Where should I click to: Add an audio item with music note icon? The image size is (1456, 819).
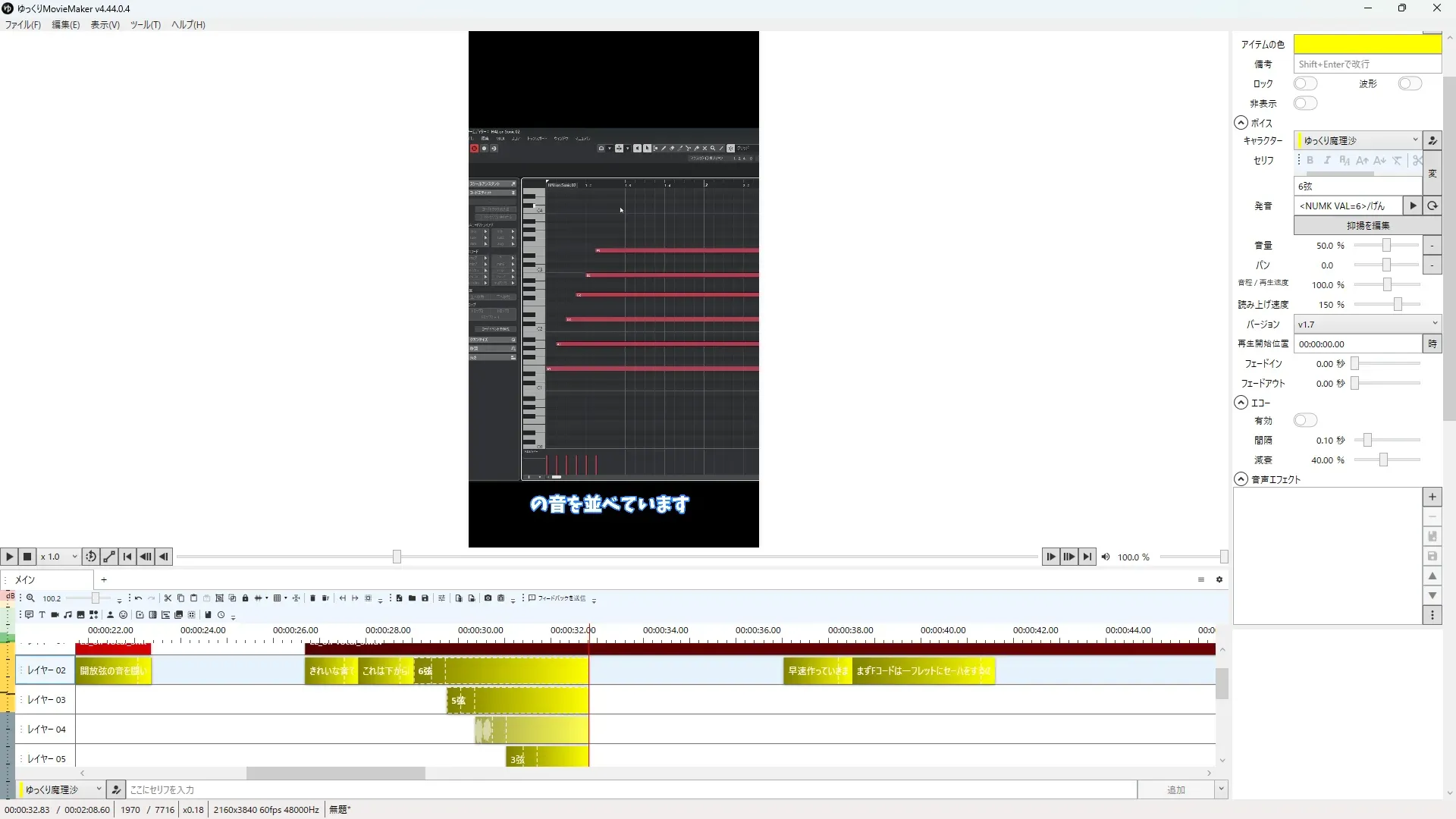pyautogui.click(x=67, y=615)
